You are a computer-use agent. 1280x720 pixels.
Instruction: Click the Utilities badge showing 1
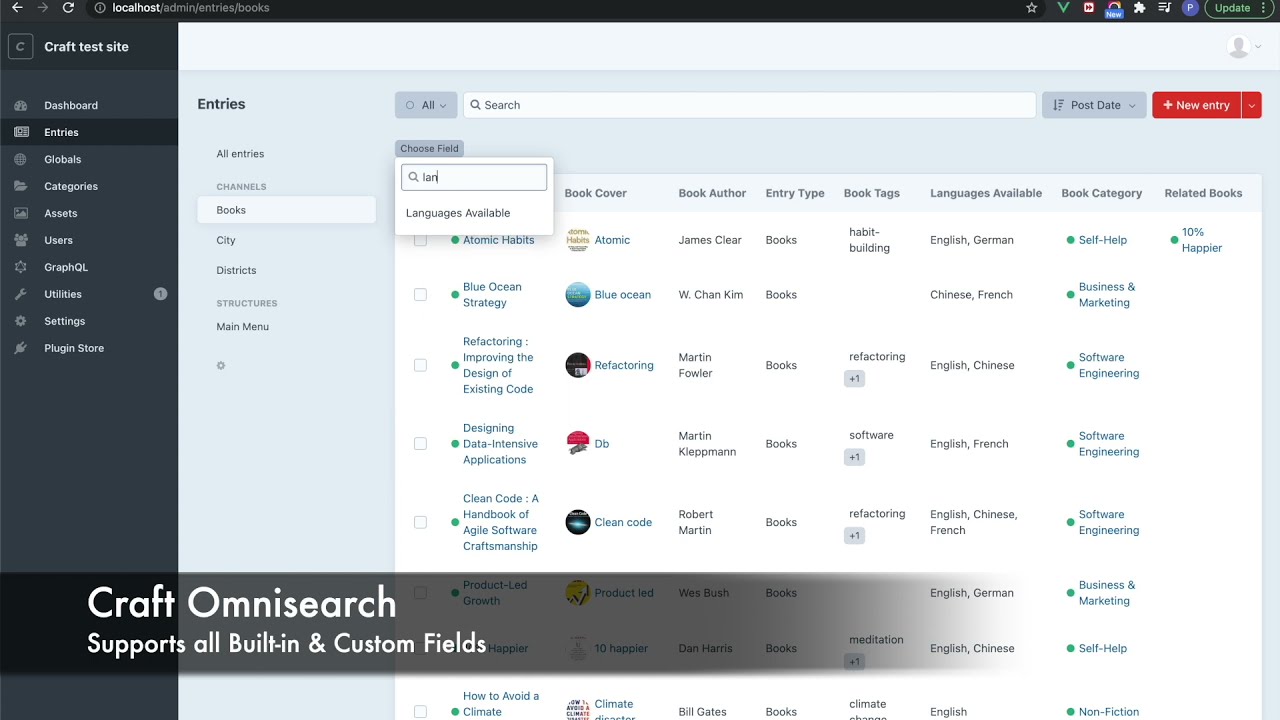pos(160,294)
